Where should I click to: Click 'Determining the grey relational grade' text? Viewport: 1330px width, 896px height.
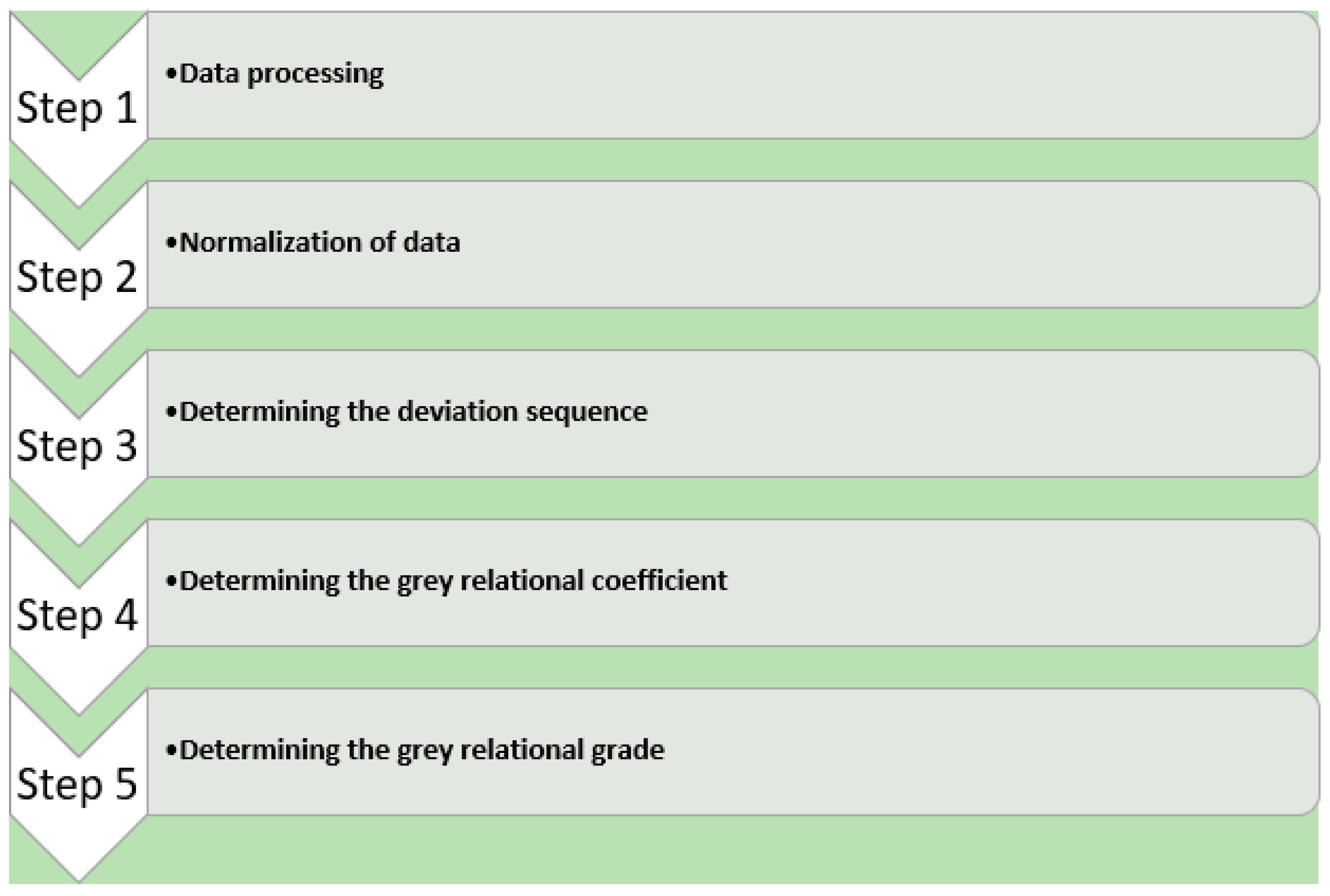point(422,750)
